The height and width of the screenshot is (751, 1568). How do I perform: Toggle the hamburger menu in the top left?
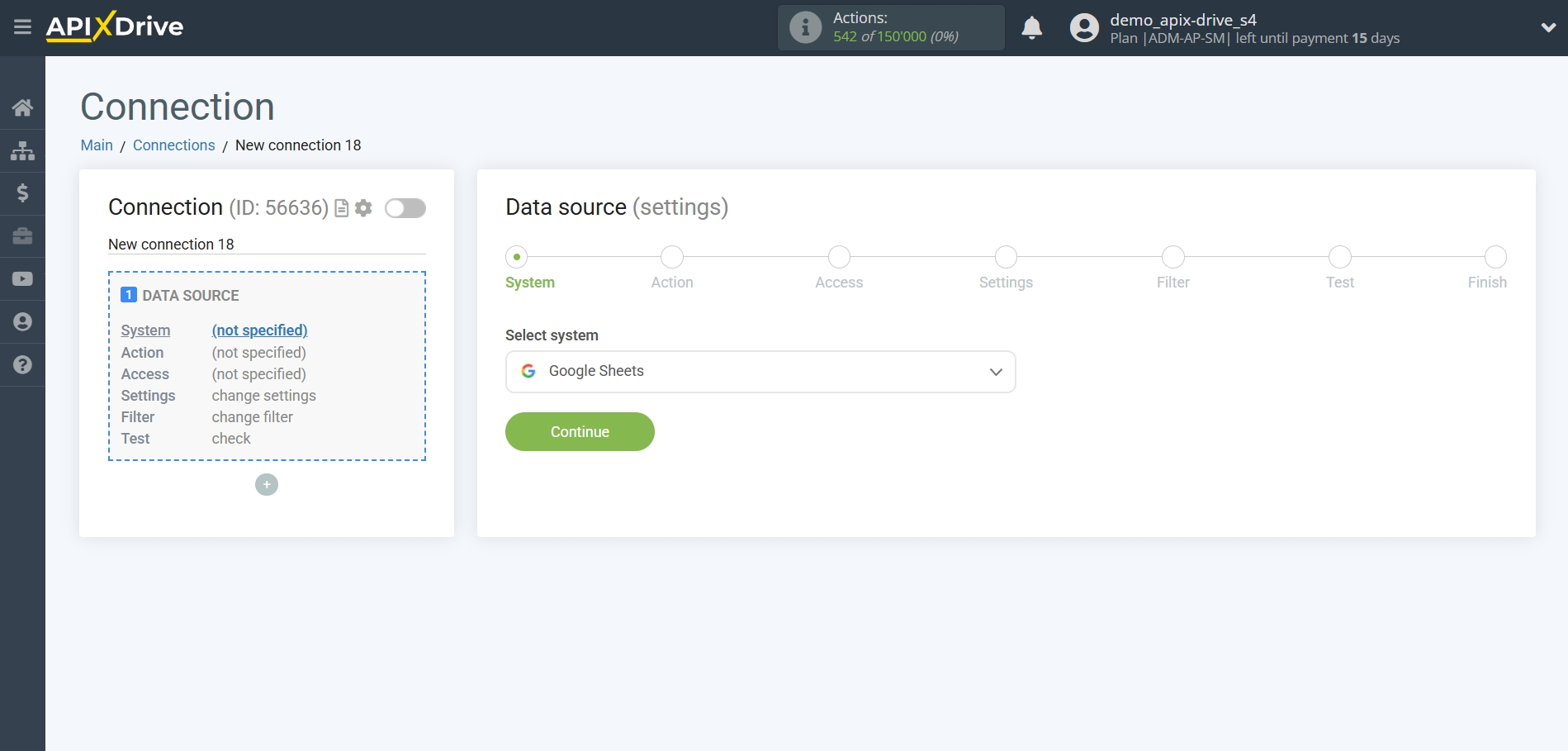[22, 26]
